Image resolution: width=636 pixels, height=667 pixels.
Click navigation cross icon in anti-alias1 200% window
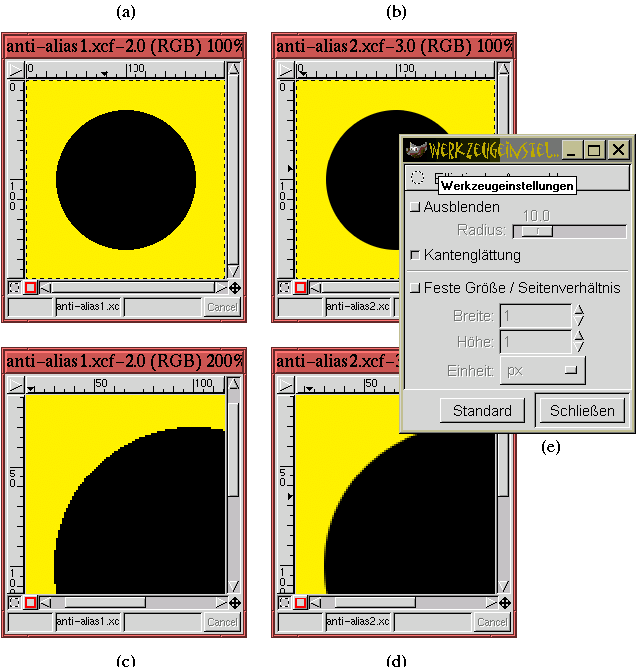[234, 603]
